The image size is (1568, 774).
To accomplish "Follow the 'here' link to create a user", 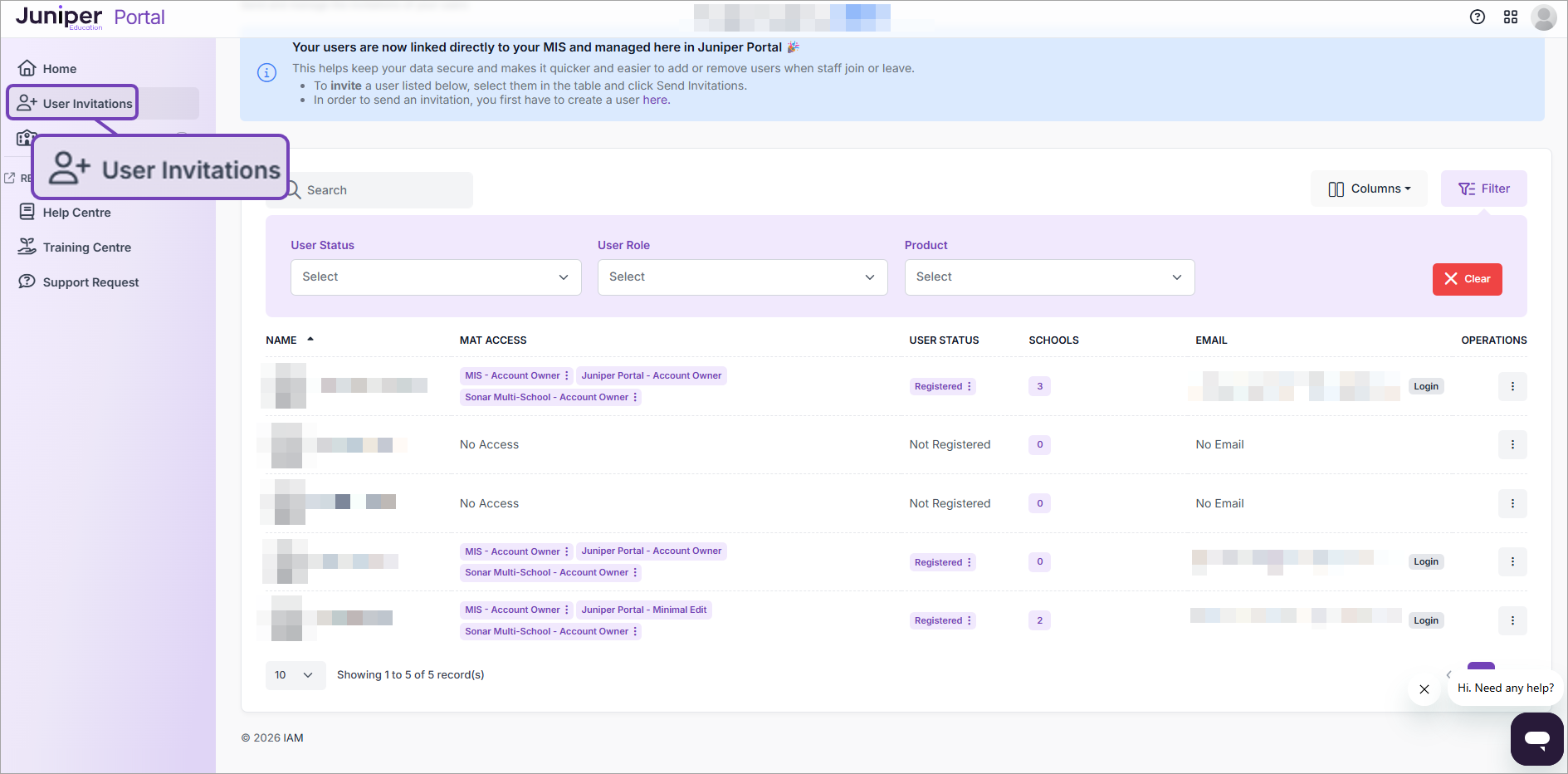I will point(655,100).
